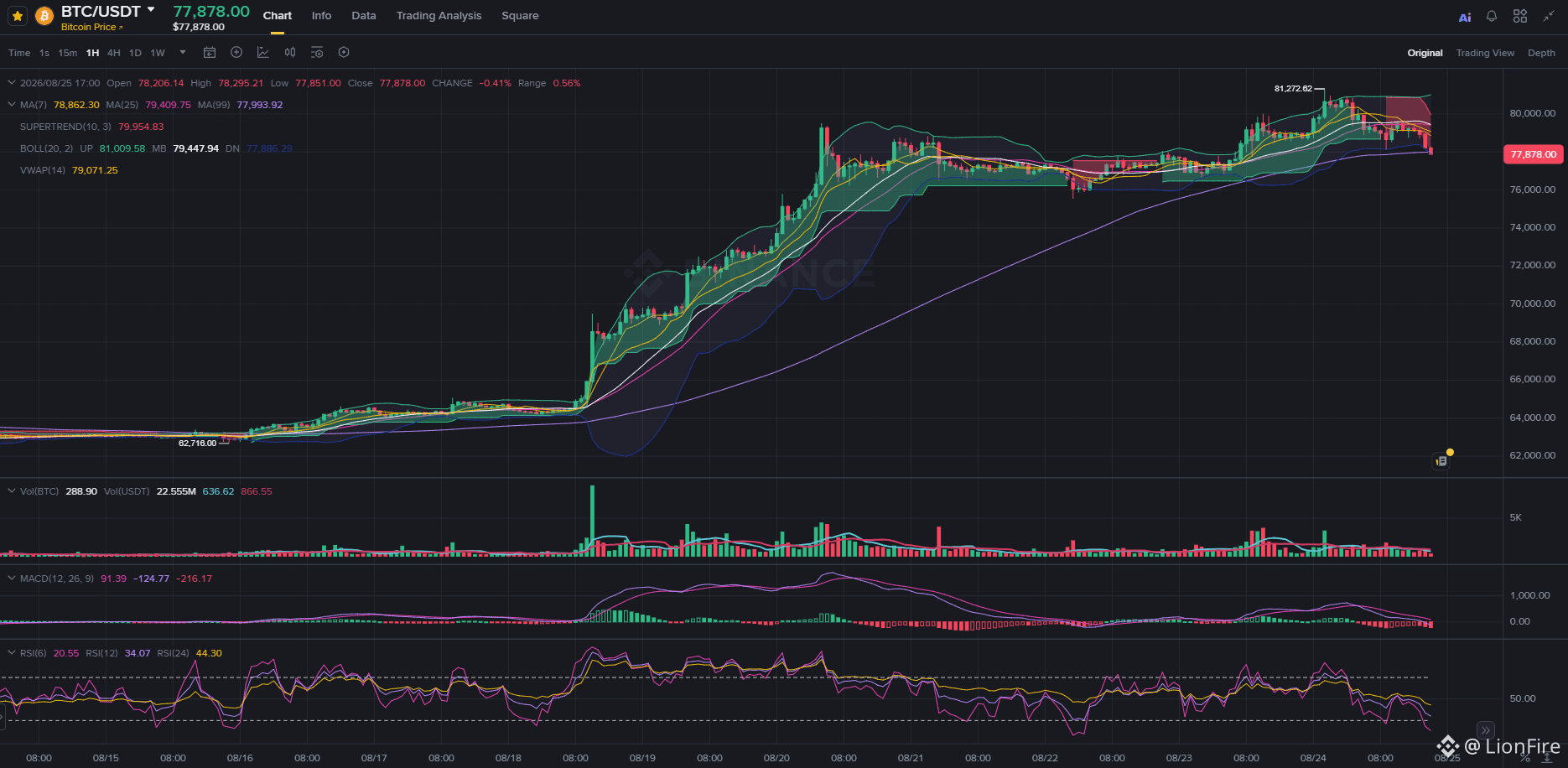Viewport: 1568px width, 768px height.
Task: Collapse the RSI(6) indicator legend
Action: [12, 653]
